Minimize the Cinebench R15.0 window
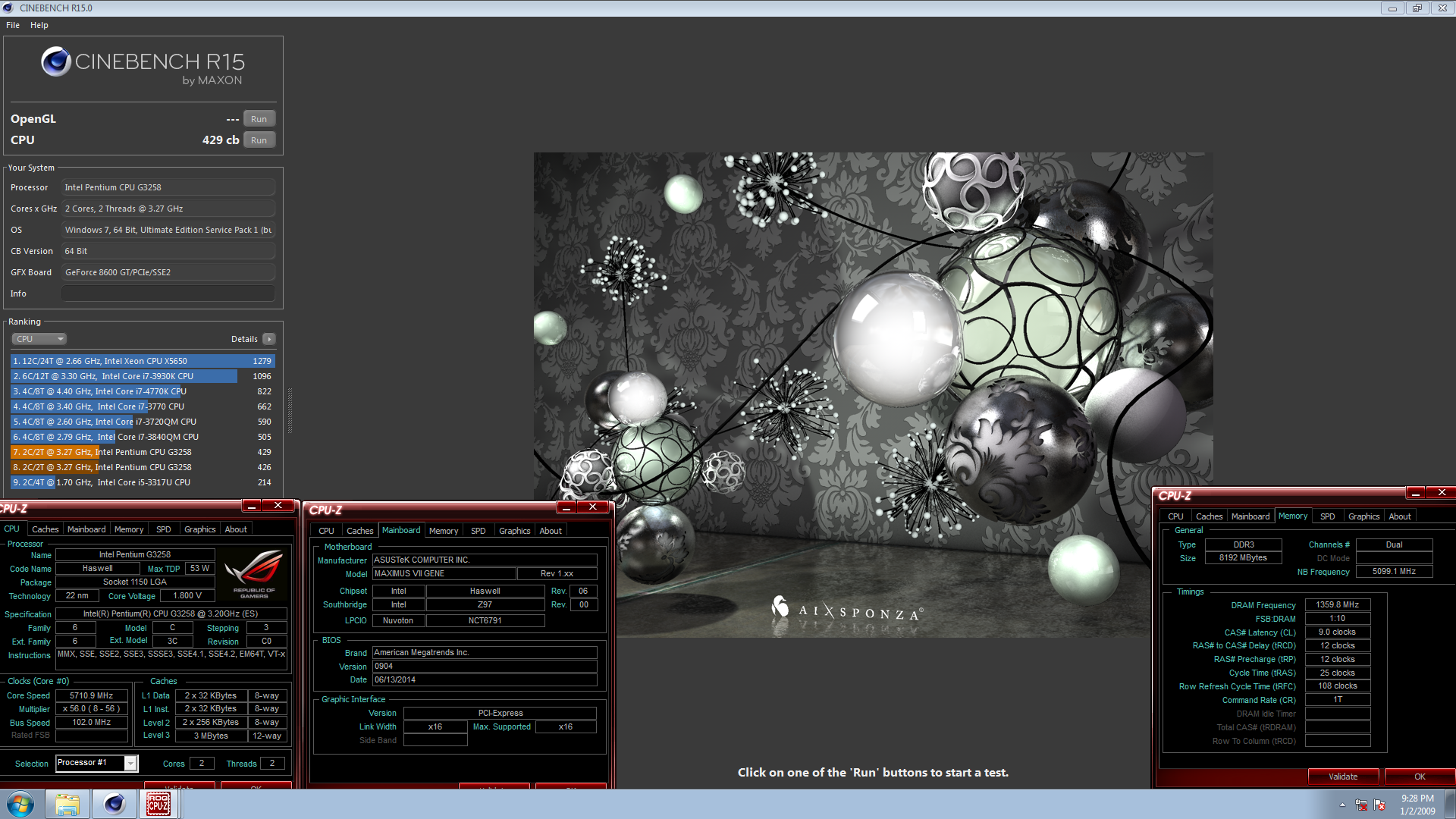Image resolution: width=1456 pixels, height=819 pixels. [x=1392, y=8]
